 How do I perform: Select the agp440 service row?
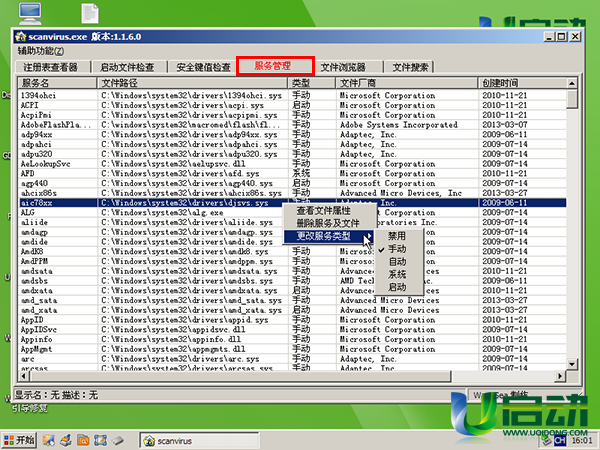tap(293, 183)
